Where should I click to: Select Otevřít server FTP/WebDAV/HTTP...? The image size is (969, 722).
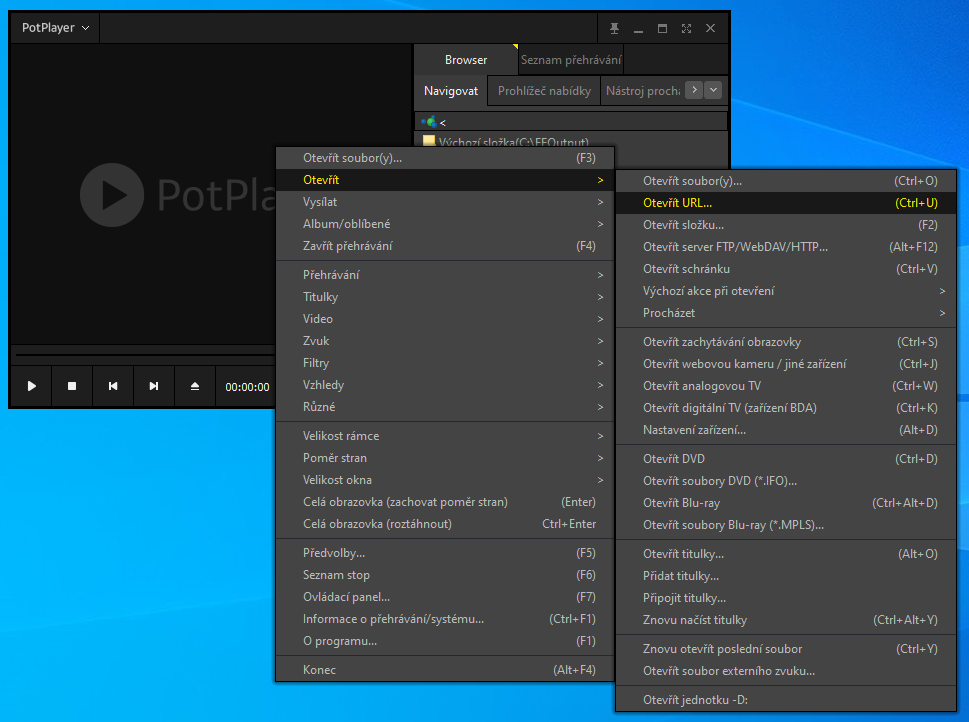pos(786,247)
